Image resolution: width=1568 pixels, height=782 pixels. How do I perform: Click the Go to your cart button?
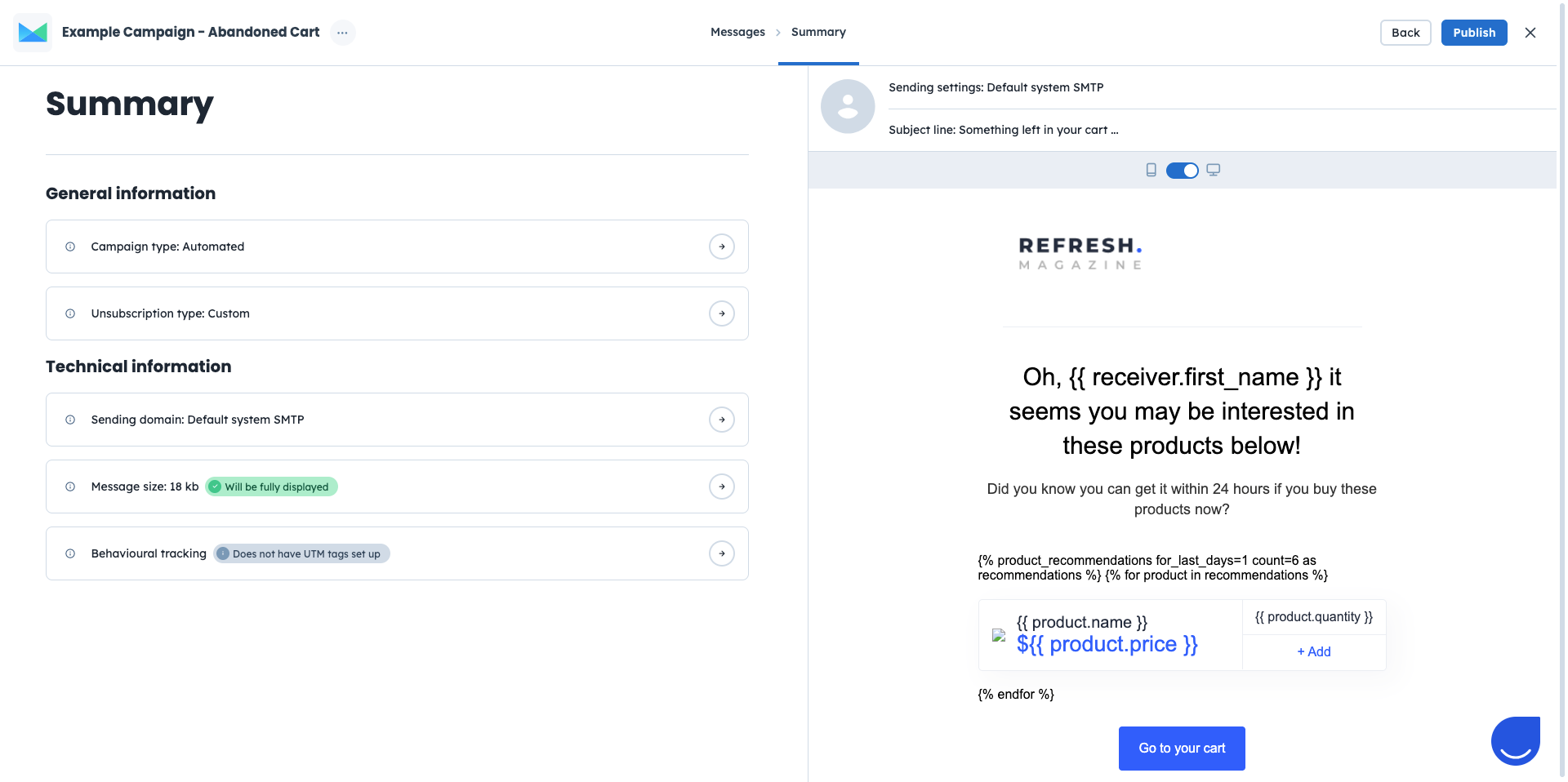click(1181, 748)
